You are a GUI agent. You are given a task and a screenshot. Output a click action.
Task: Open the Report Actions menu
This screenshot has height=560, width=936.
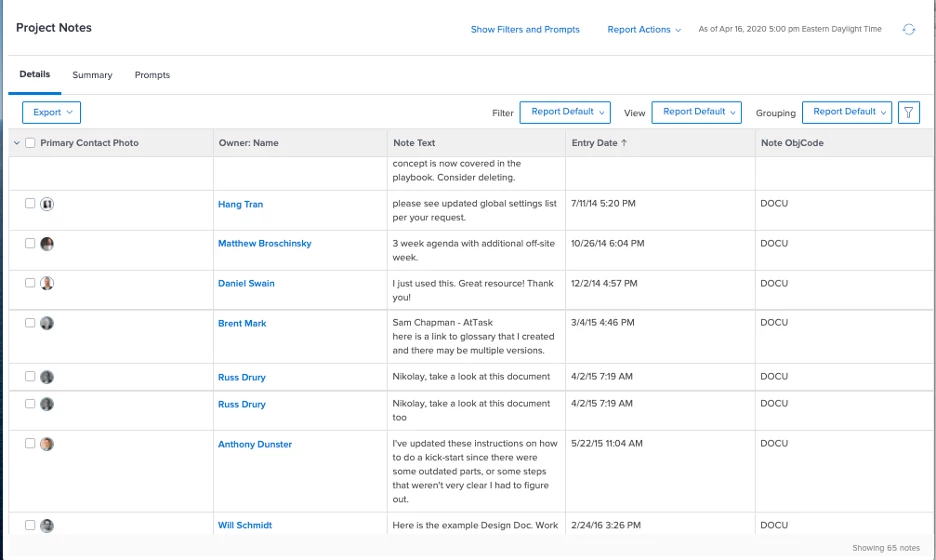coord(644,29)
